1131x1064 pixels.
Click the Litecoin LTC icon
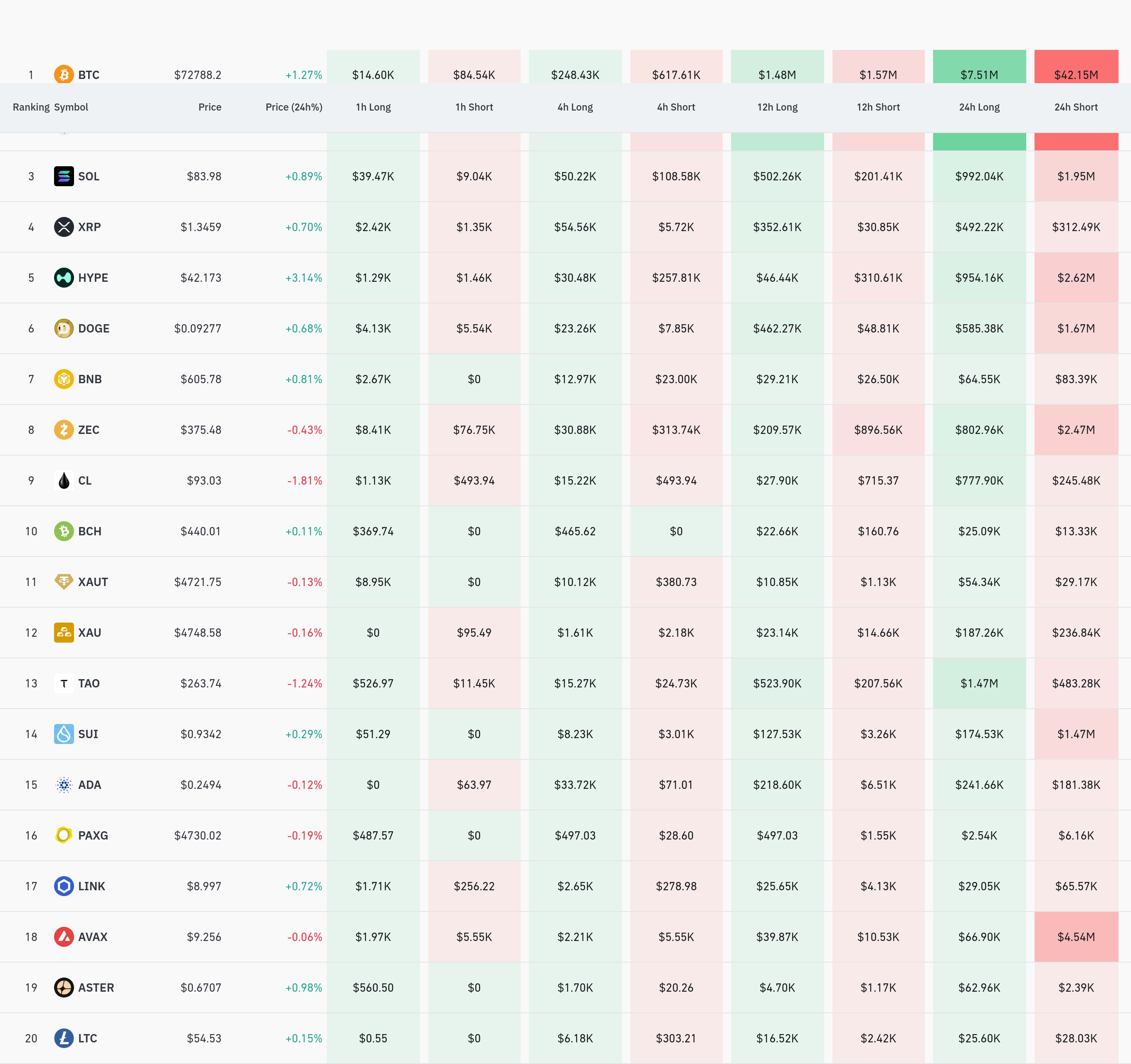[64, 1038]
